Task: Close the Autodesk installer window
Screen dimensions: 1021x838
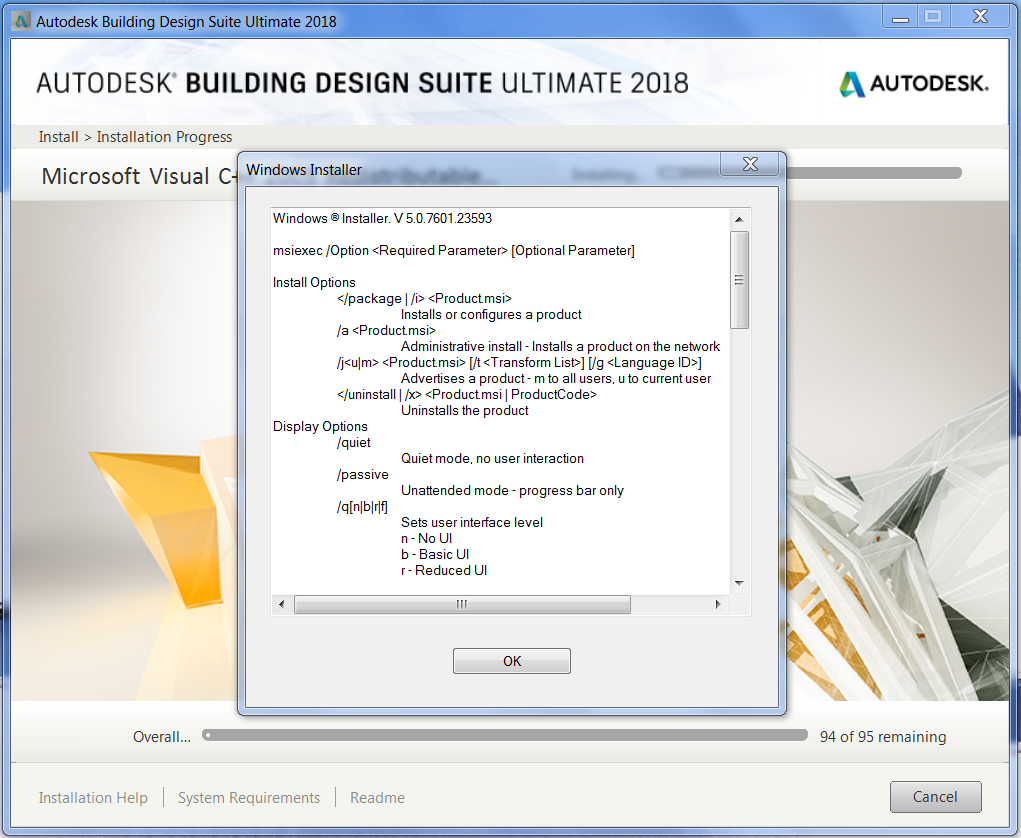Action: point(980,17)
